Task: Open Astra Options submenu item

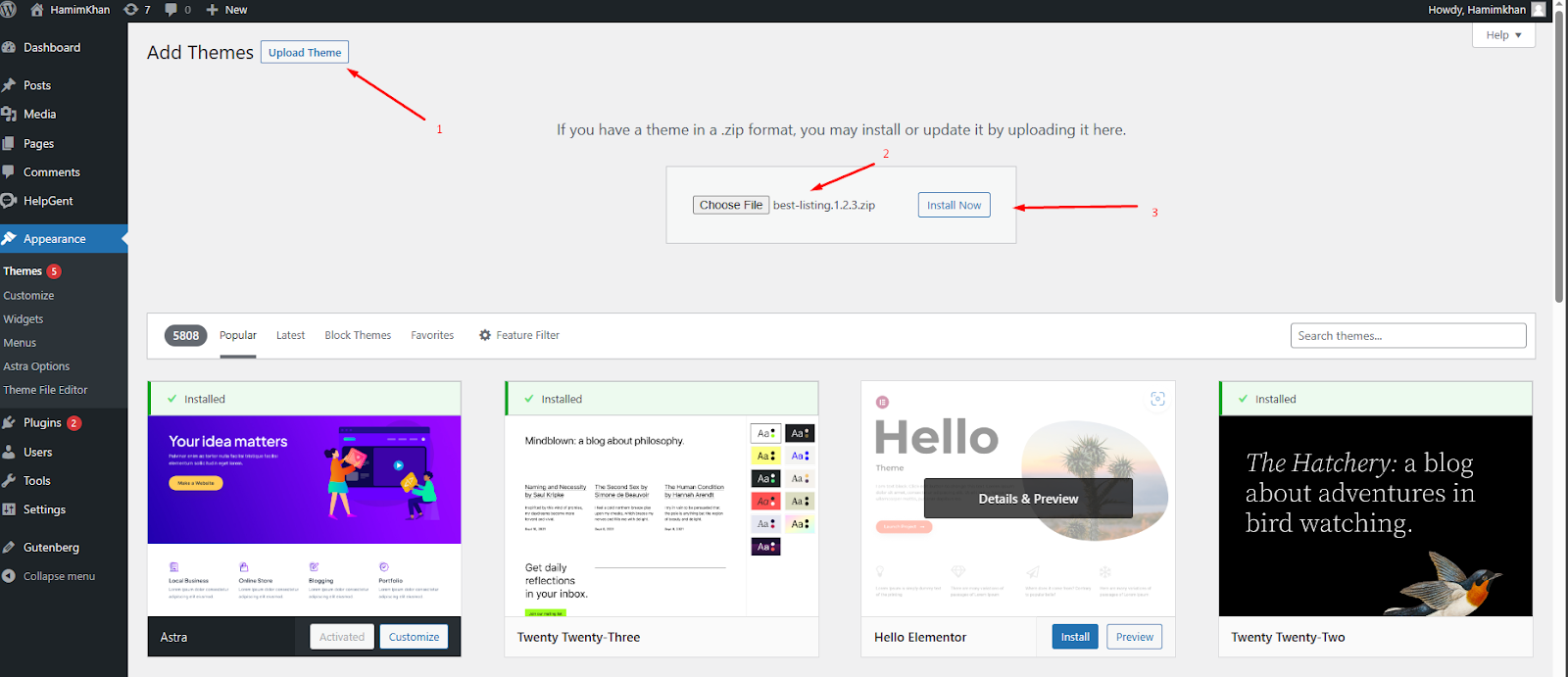Action: pyautogui.click(x=36, y=365)
